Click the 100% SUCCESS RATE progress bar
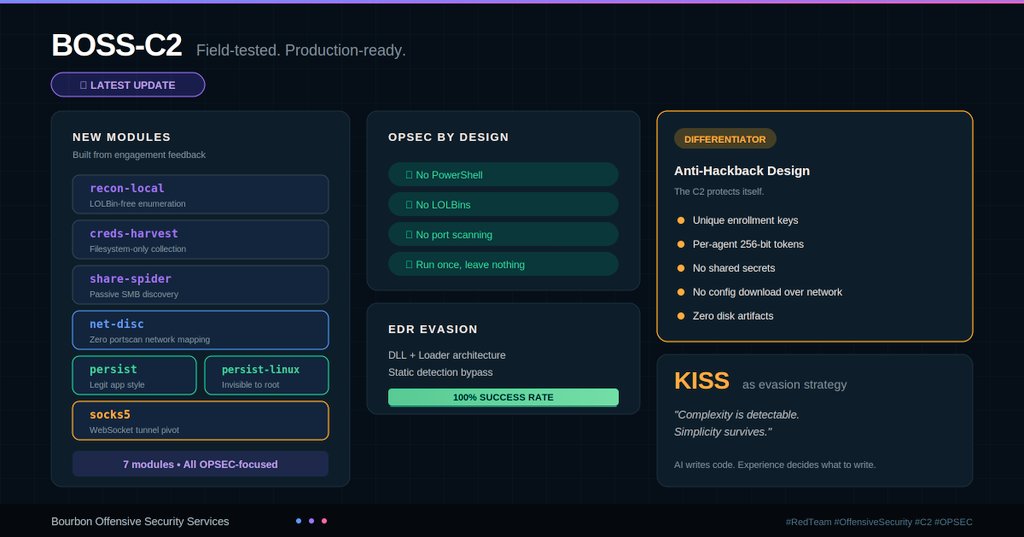The width and height of the screenshot is (1024, 537). tap(503, 397)
